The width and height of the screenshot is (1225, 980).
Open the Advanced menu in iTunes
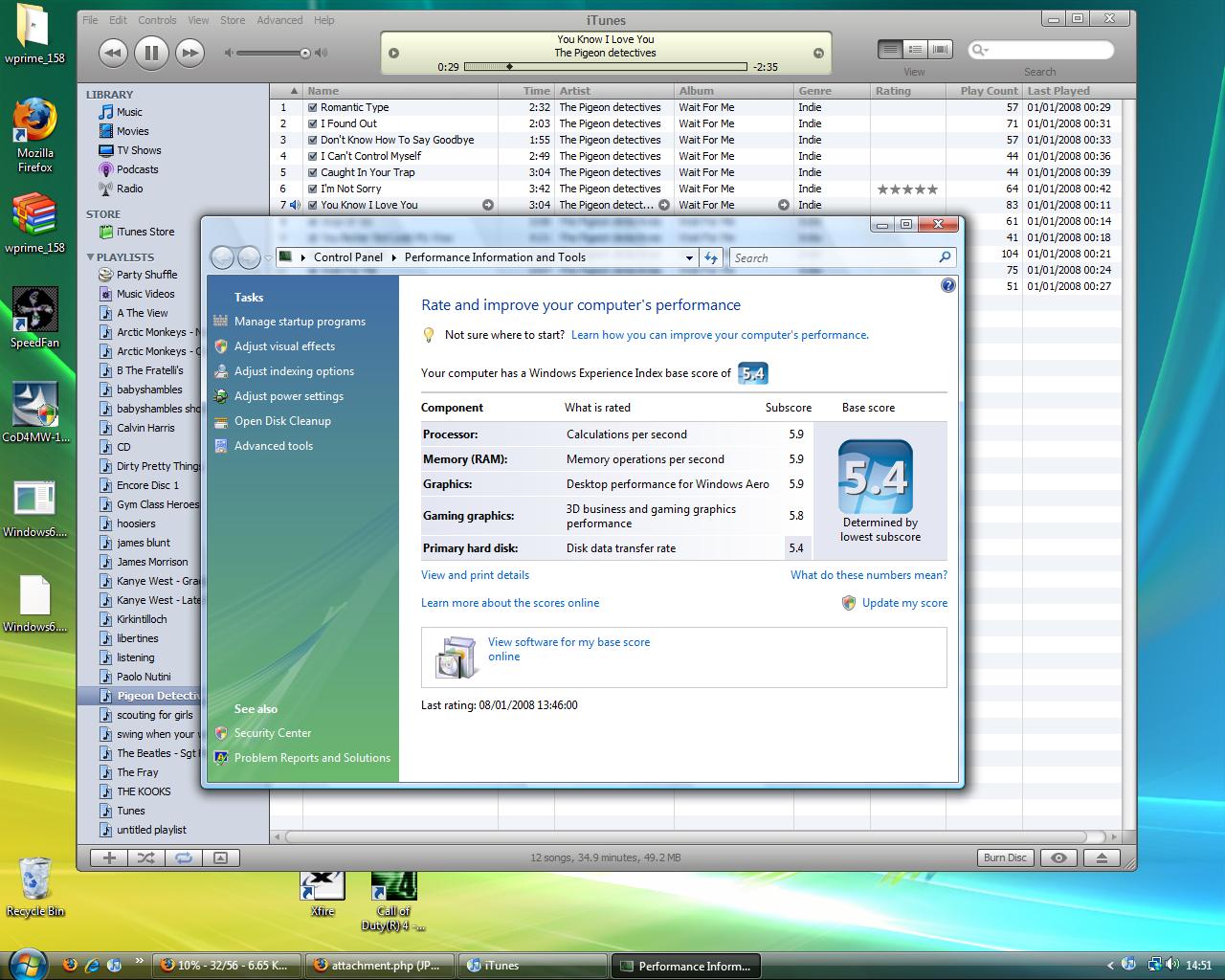279,20
